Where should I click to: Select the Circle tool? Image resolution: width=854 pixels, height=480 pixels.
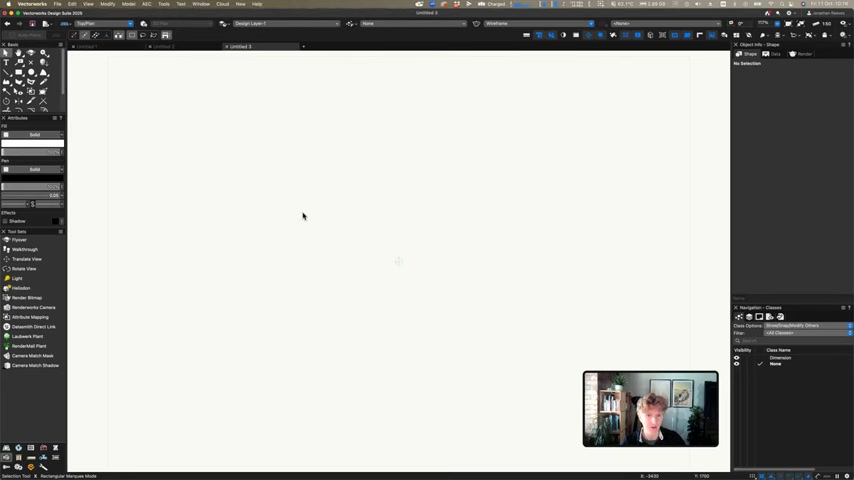point(31,72)
